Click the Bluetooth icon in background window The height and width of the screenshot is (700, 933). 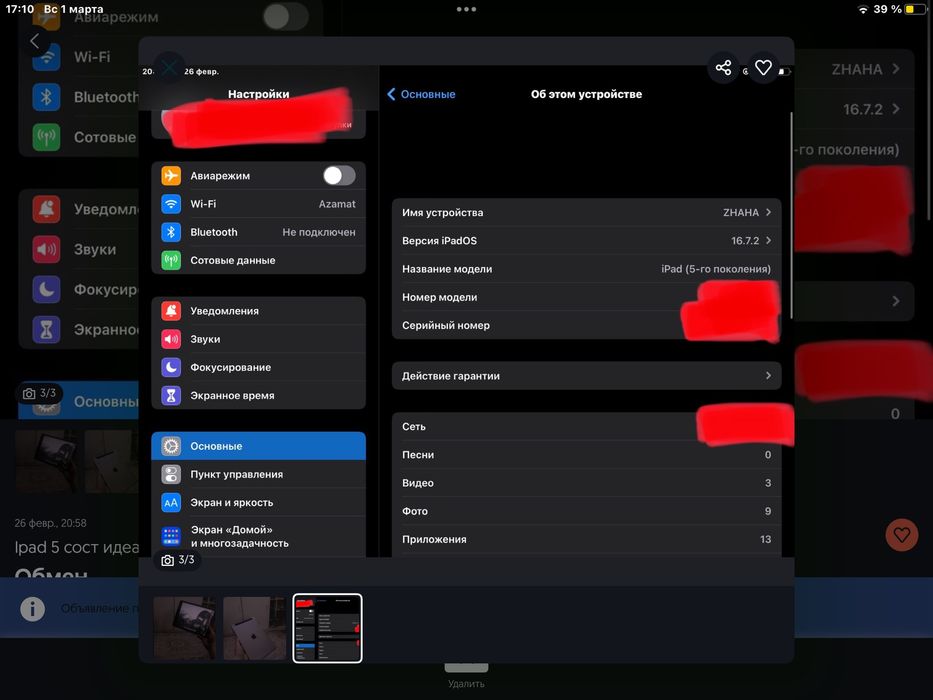click(x=46, y=97)
